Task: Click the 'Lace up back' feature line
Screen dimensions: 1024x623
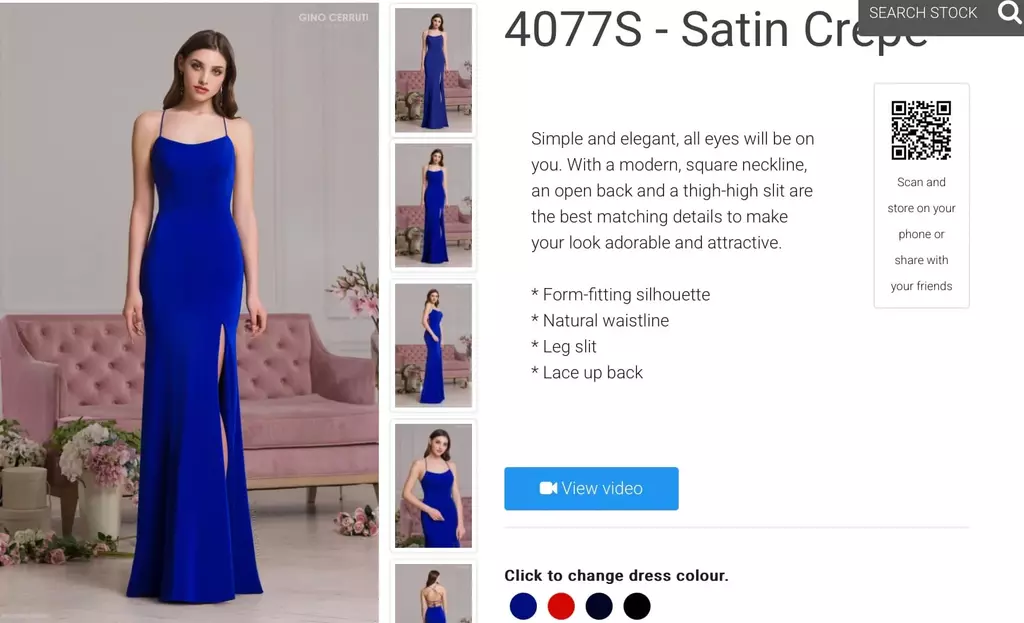Action: tap(587, 372)
